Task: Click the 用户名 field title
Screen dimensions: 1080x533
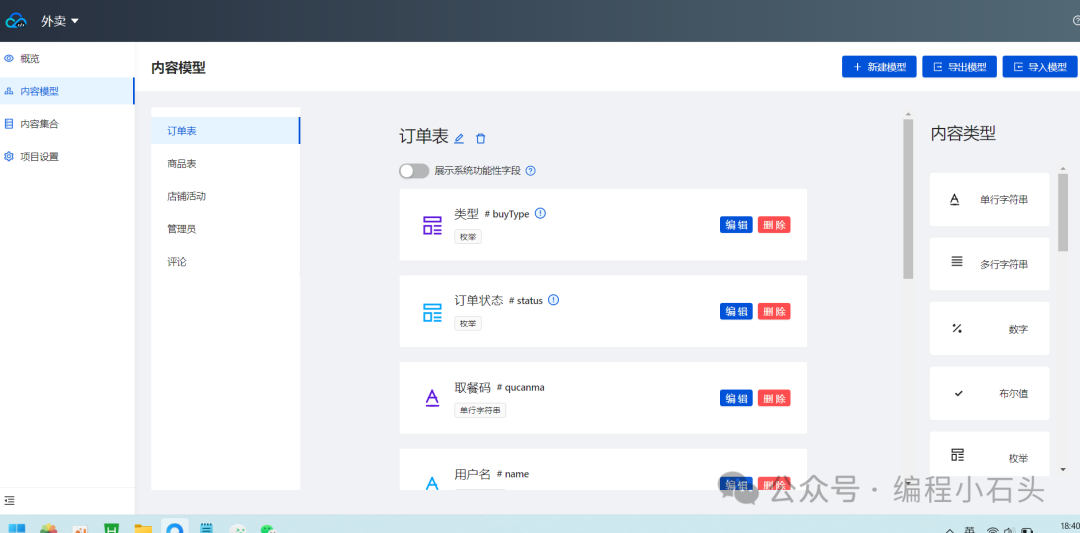Action: pos(472,474)
